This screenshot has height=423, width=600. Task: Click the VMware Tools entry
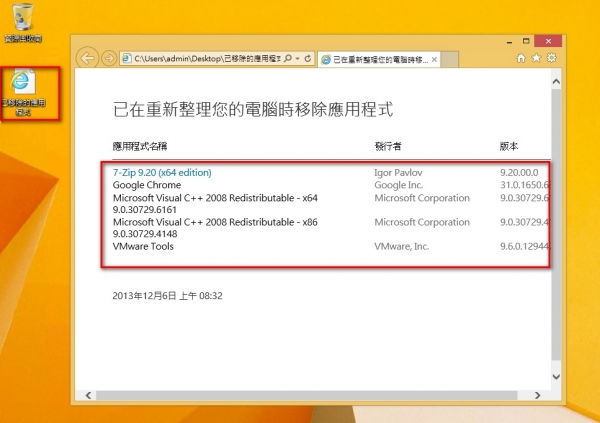[143, 246]
